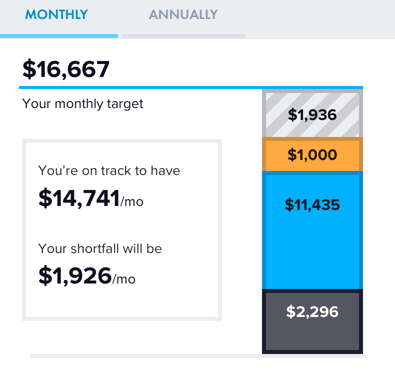This screenshot has height=371, width=395.
Task: Click the $1,000 label in the orange segment
Action: 312,155
